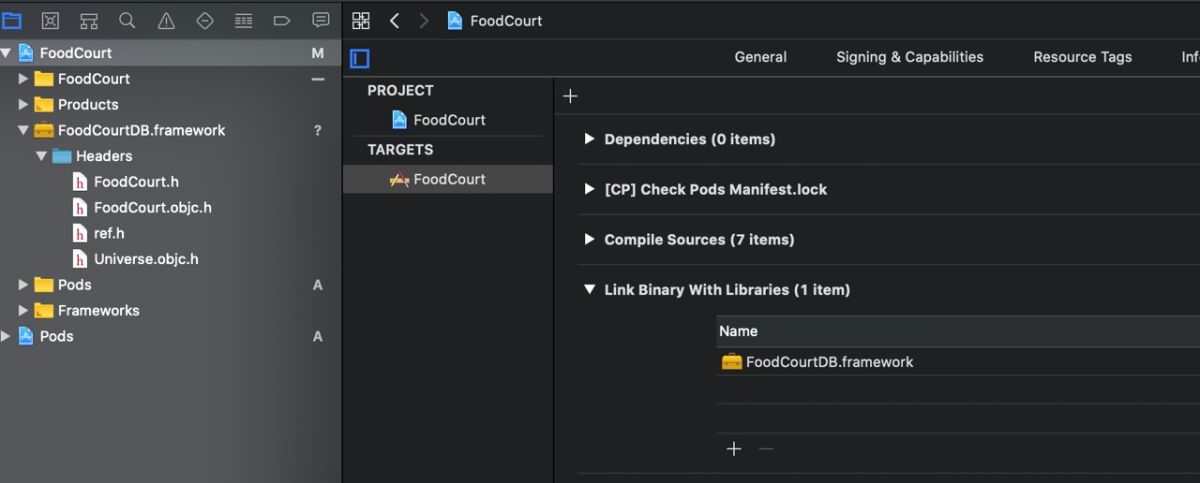
Task: Toggle the project and targets list sidebar
Action: [x=360, y=58]
